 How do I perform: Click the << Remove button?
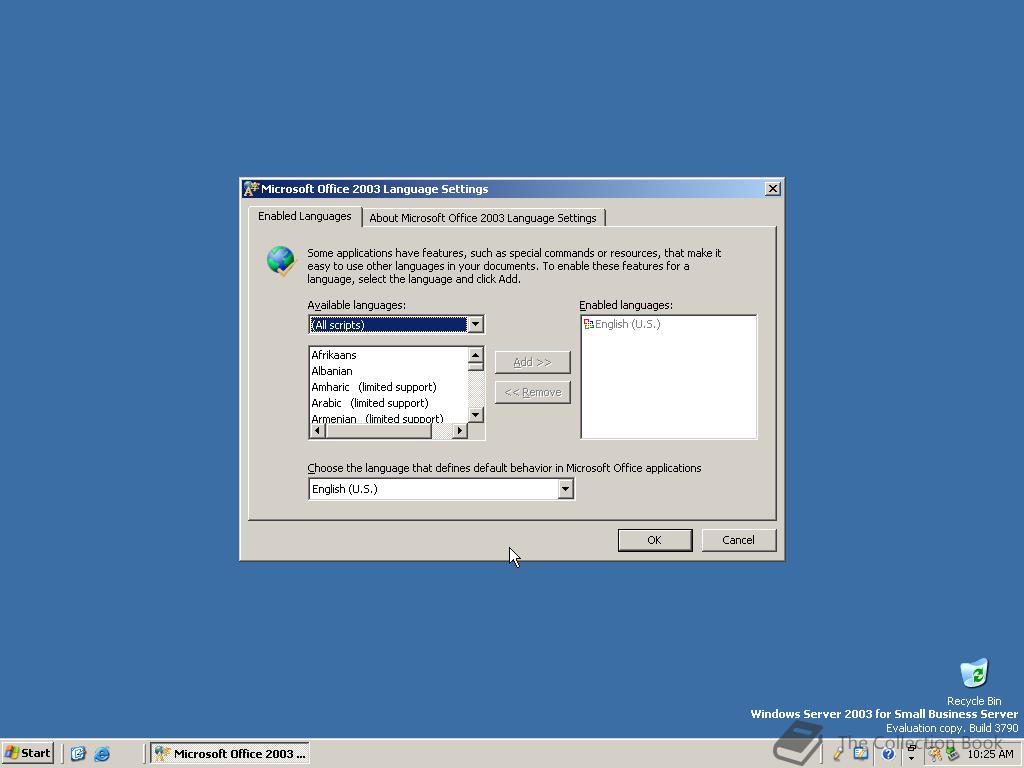(532, 392)
